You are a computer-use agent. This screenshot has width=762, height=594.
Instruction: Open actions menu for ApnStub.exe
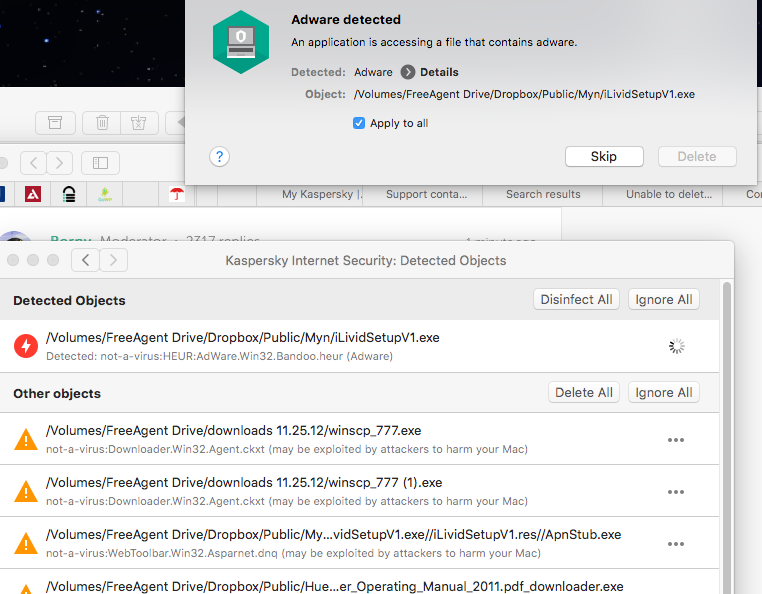pyautogui.click(x=675, y=544)
